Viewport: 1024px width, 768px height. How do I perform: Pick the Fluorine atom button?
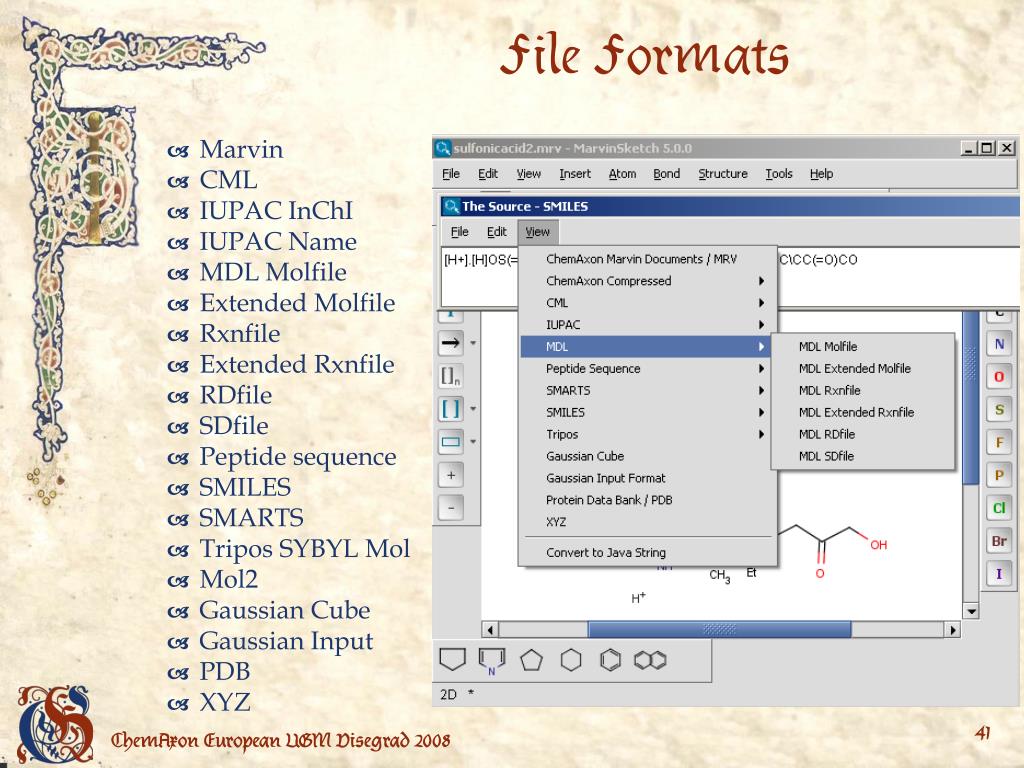pyautogui.click(x=999, y=442)
